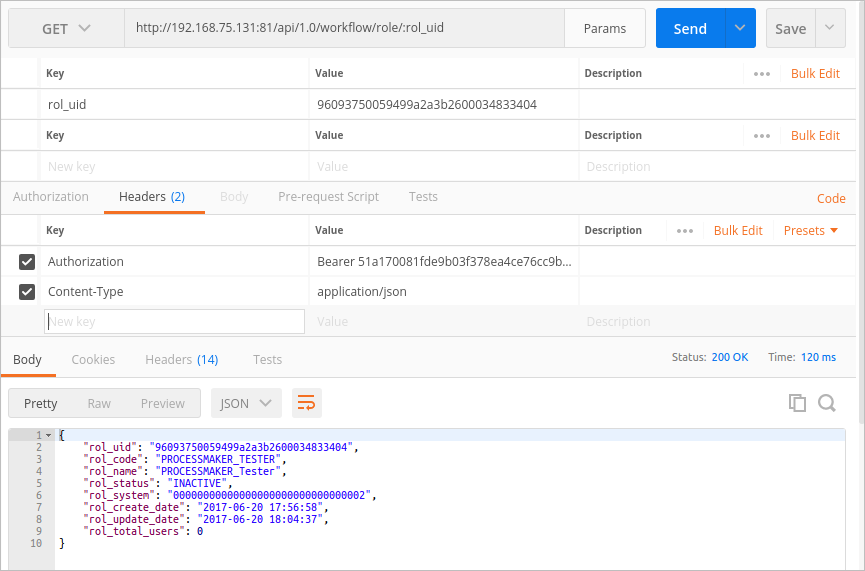Viewport: 865px width, 571px height.
Task: Uncheck the Authorization header checkbox
Action: 28,262
